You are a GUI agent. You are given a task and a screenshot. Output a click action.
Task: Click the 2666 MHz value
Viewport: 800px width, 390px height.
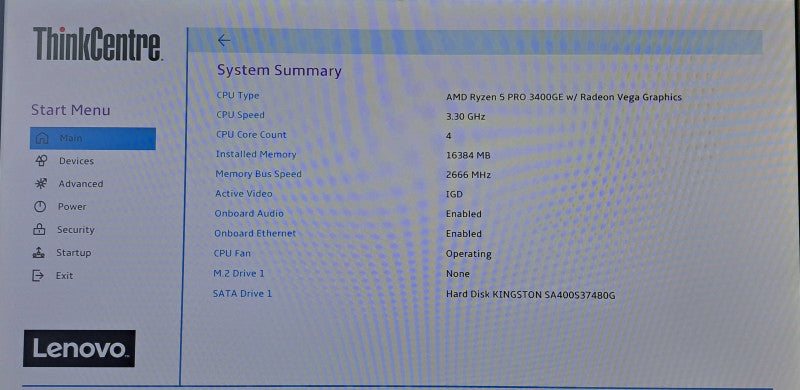point(468,175)
